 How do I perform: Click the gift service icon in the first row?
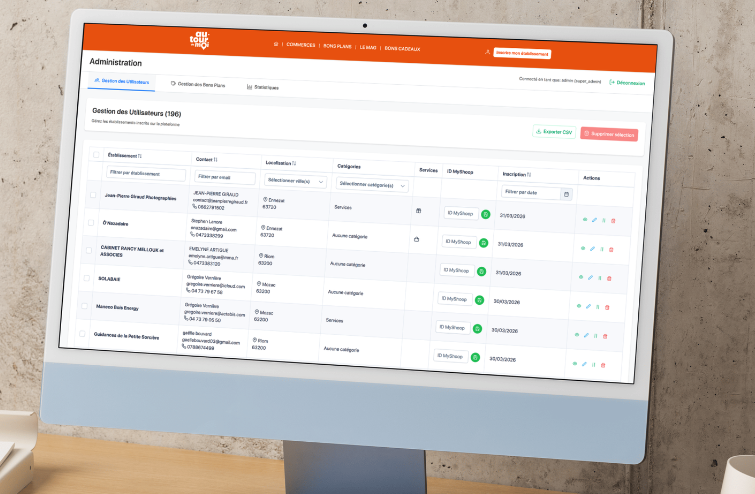[418, 211]
